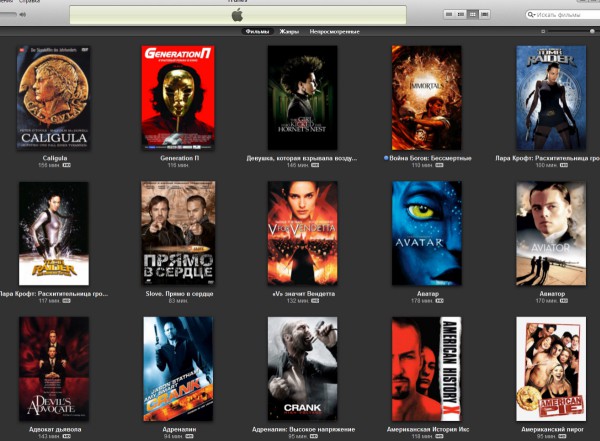
Task: Click the speaker volume icon
Action: coord(23,15)
